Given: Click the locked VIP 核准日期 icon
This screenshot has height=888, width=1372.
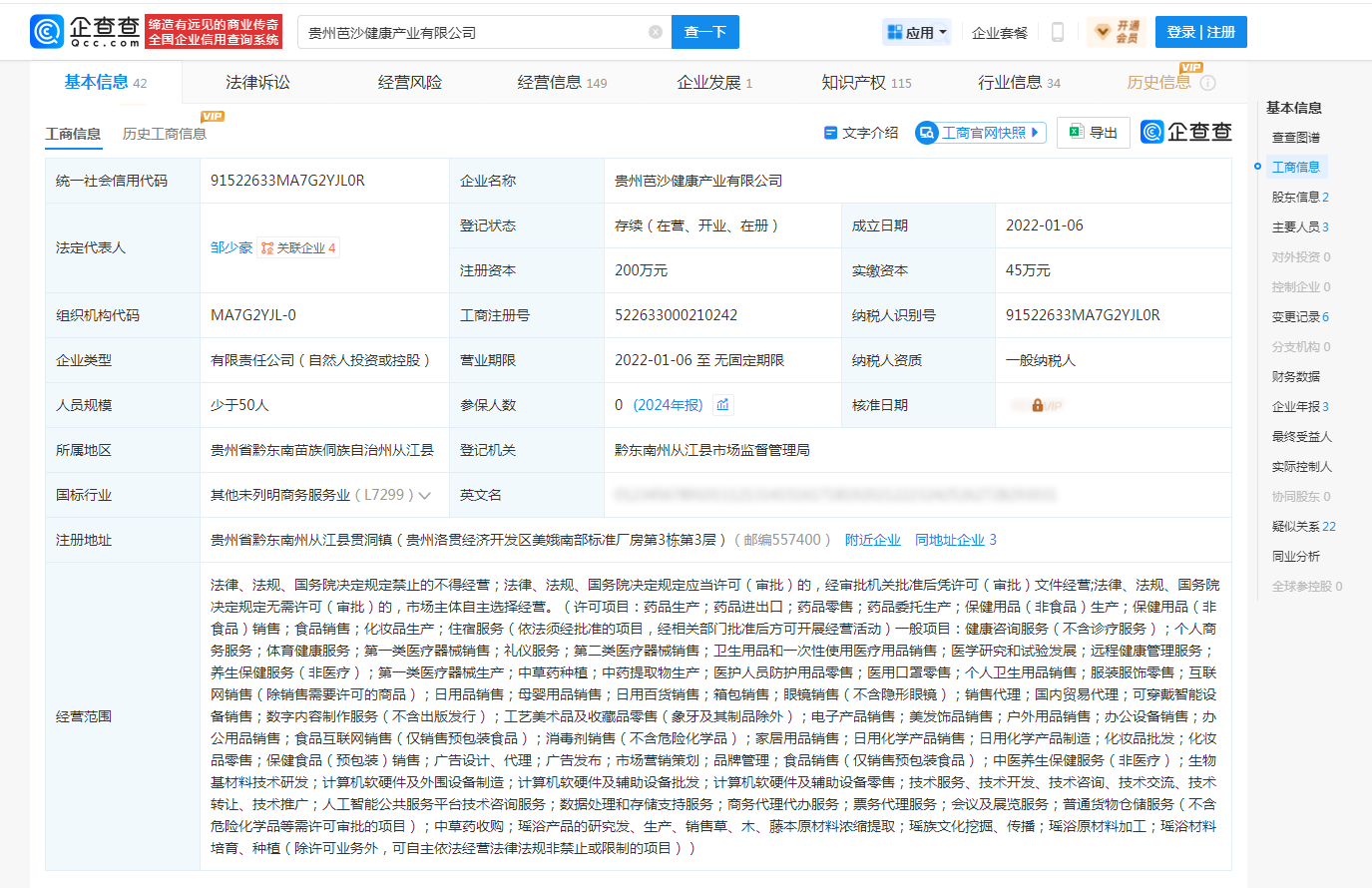Looking at the screenshot, I should point(1038,405).
